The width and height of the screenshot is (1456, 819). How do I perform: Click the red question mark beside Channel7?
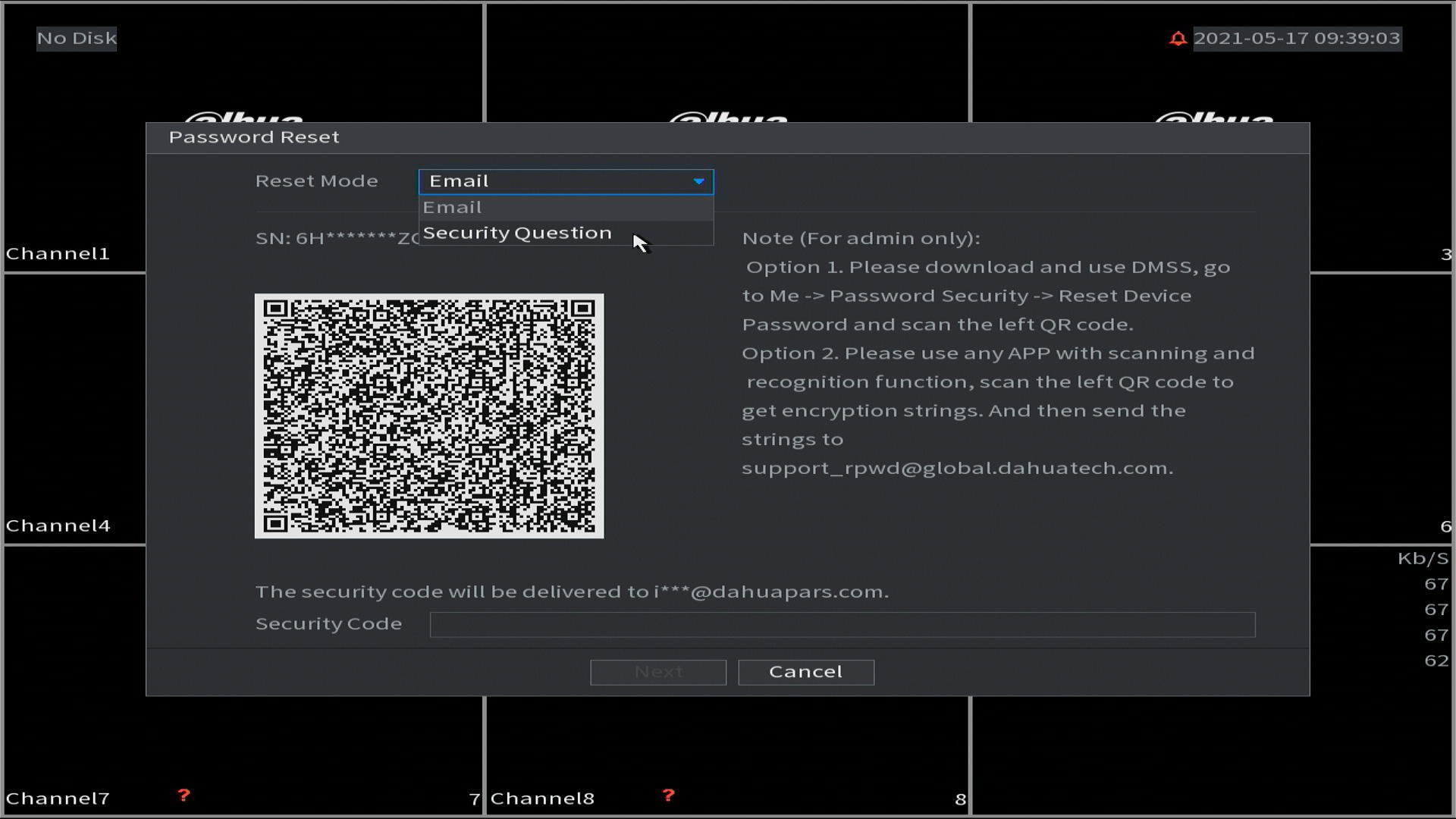pos(184,795)
